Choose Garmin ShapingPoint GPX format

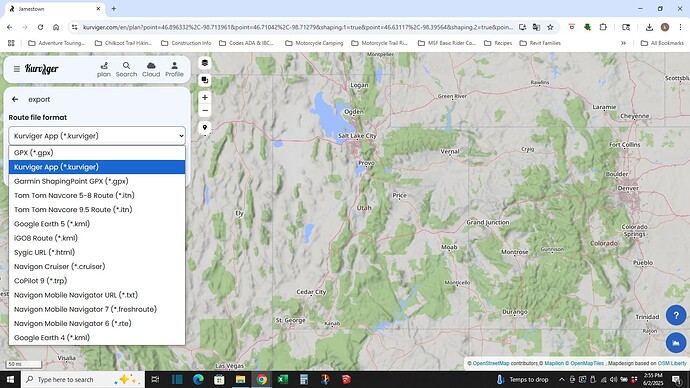pos(97,181)
